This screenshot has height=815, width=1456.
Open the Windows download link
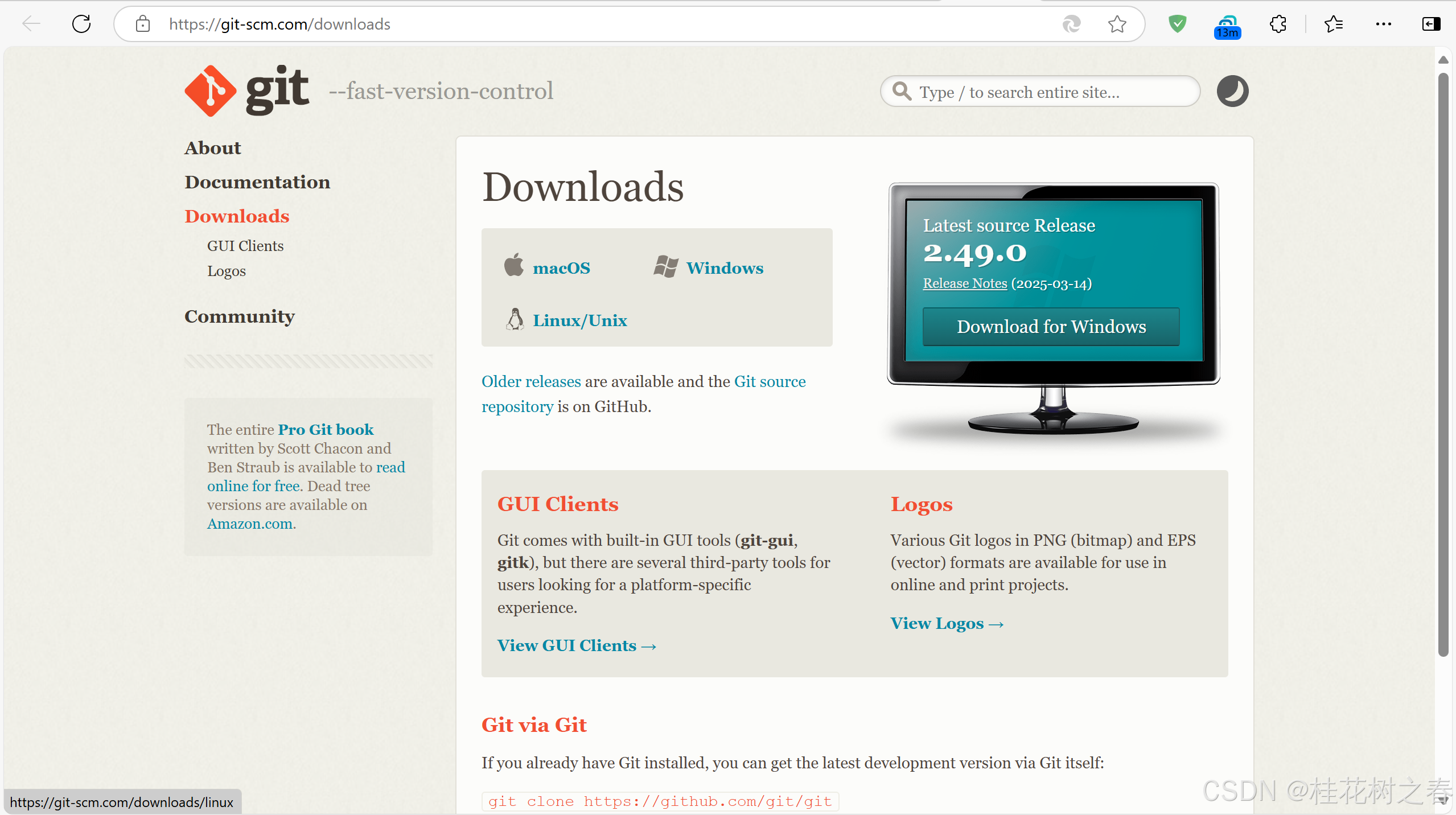(725, 268)
